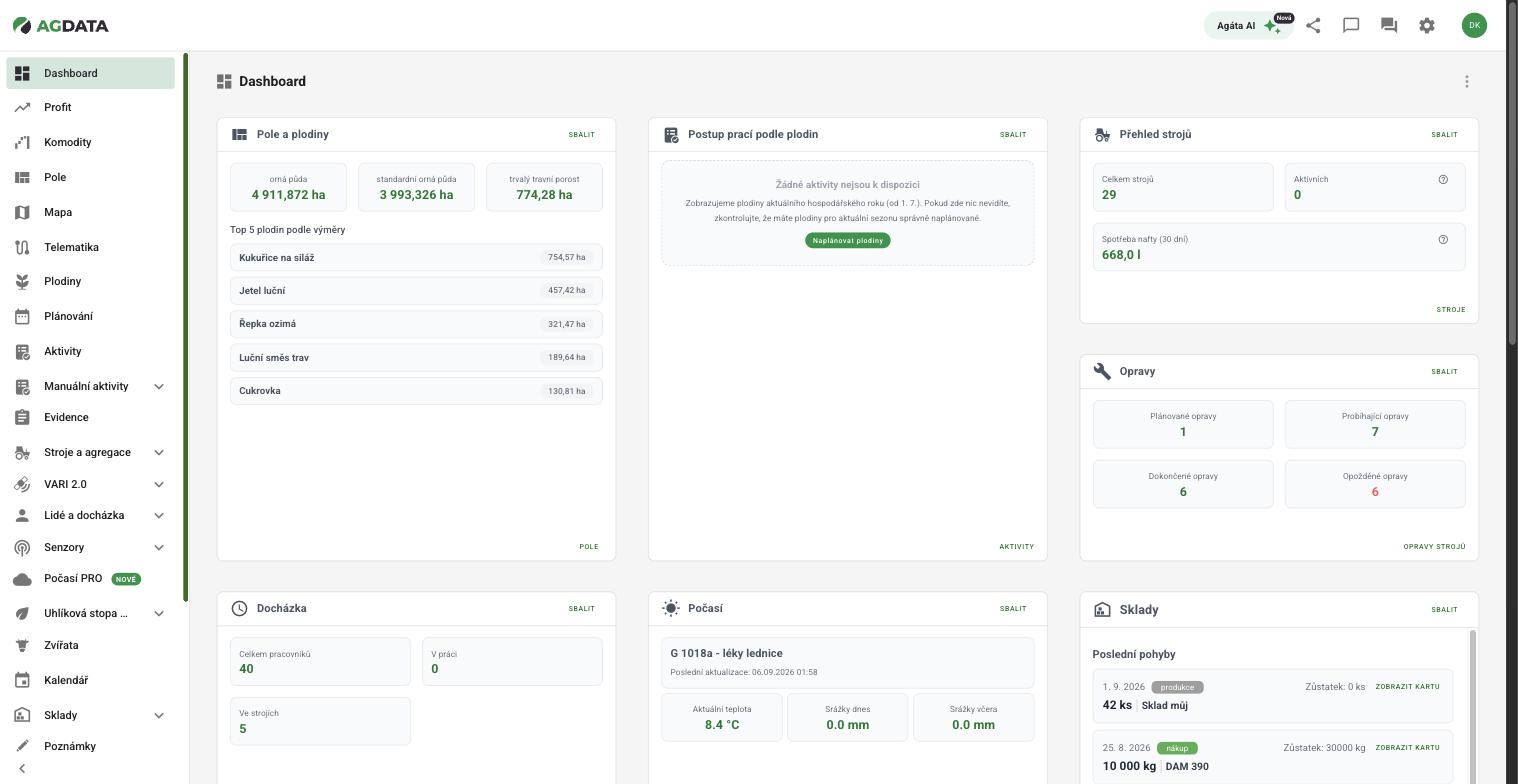Navigate to Plodiny
This screenshot has height=784, width=1518.
(91, 281)
